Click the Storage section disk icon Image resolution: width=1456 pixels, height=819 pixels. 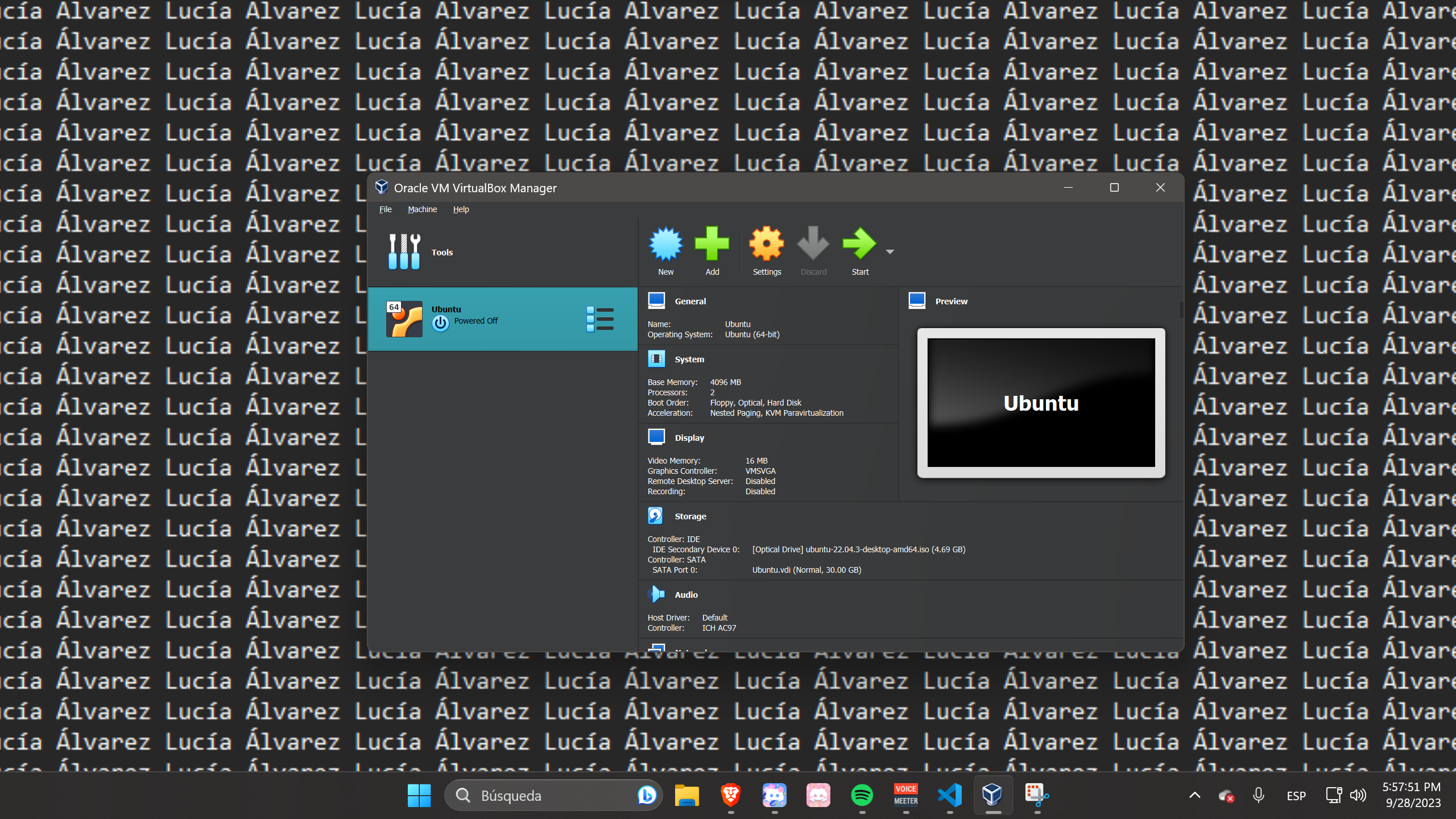pos(656,516)
